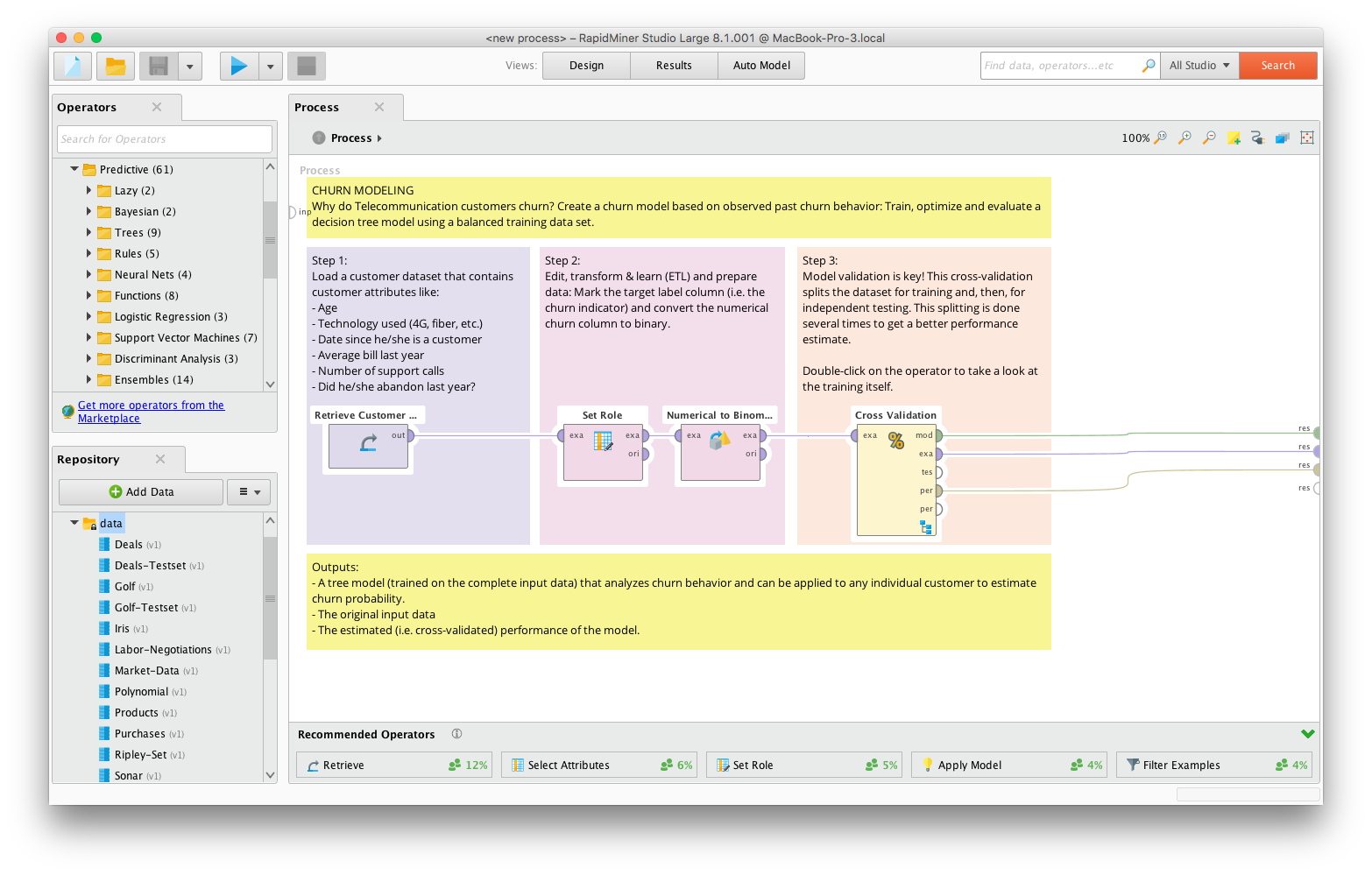Image resolution: width=1372 pixels, height=875 pixels.
Task: Click the auto-fit process canvas icon
Action: (1307, 138)
